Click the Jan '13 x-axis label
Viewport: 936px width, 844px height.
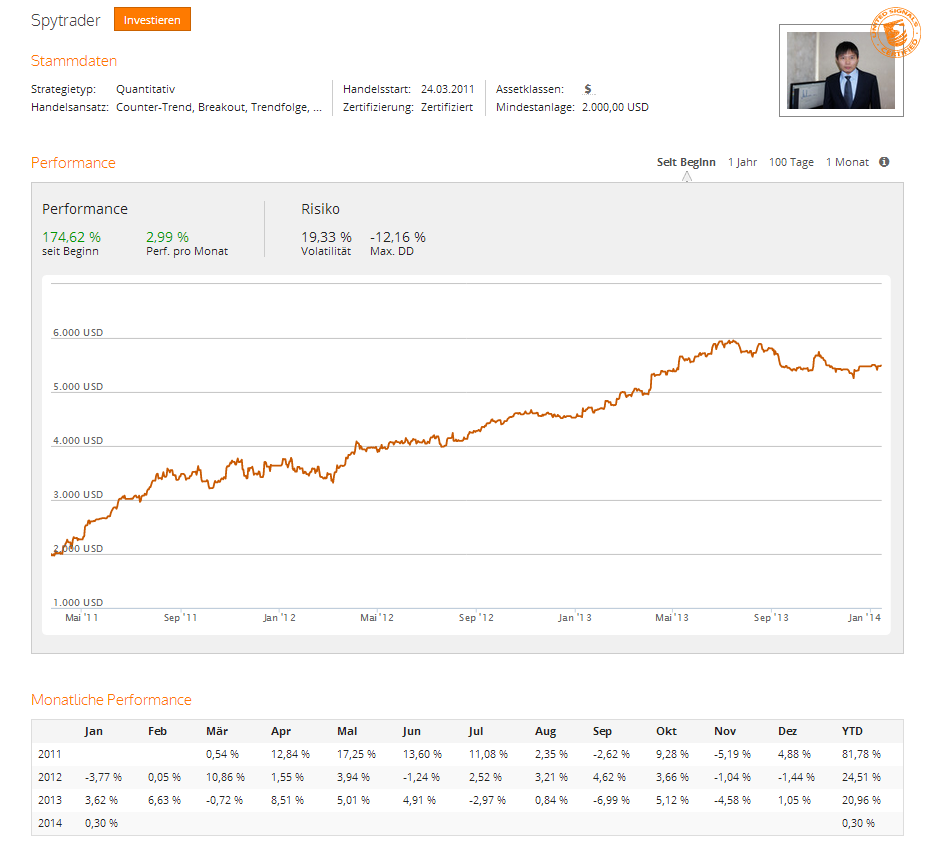574,618
